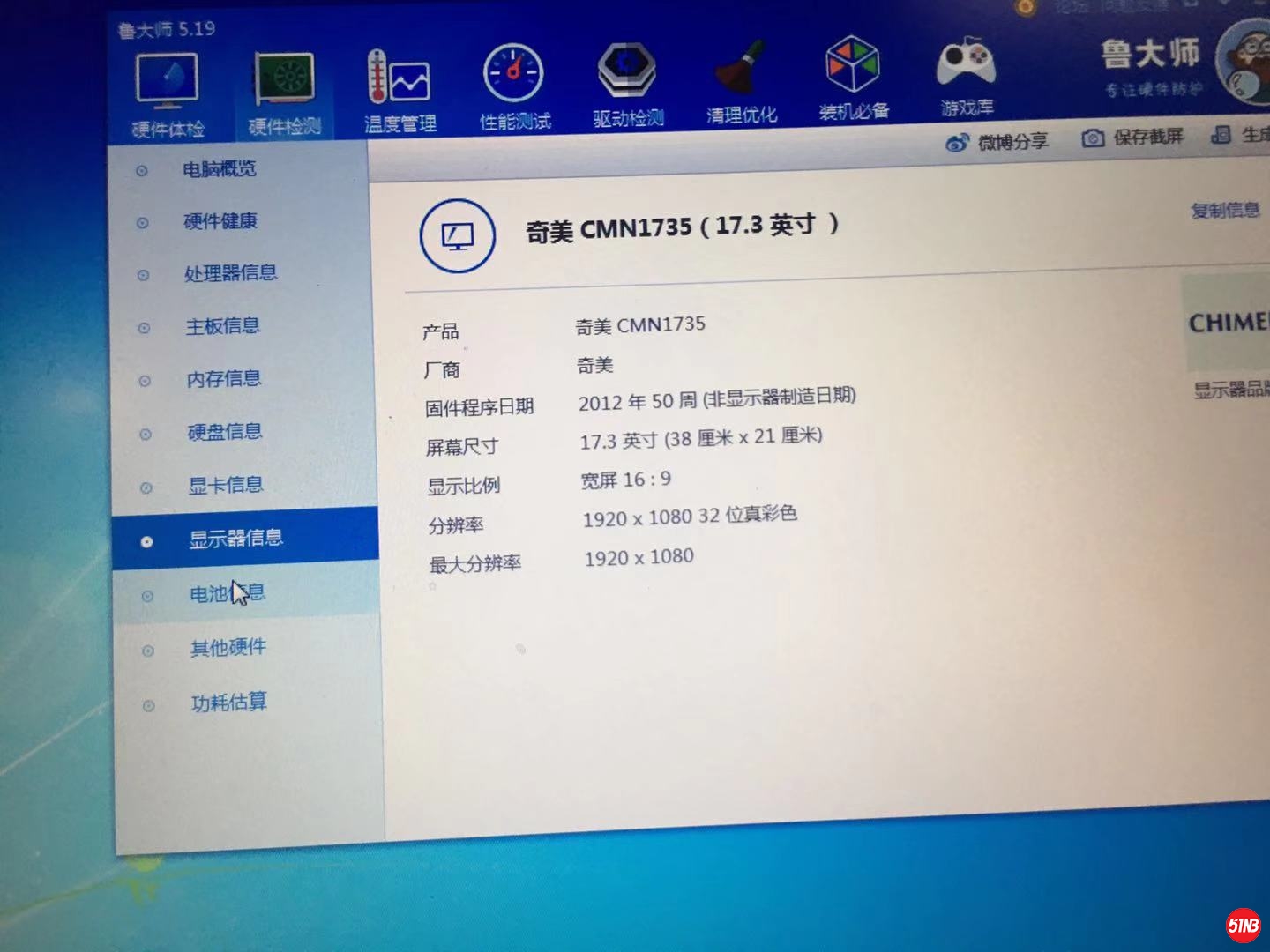
Task: Open 主板信息 motherboard info
Action: pyautogui.click(x=222, y=326)
